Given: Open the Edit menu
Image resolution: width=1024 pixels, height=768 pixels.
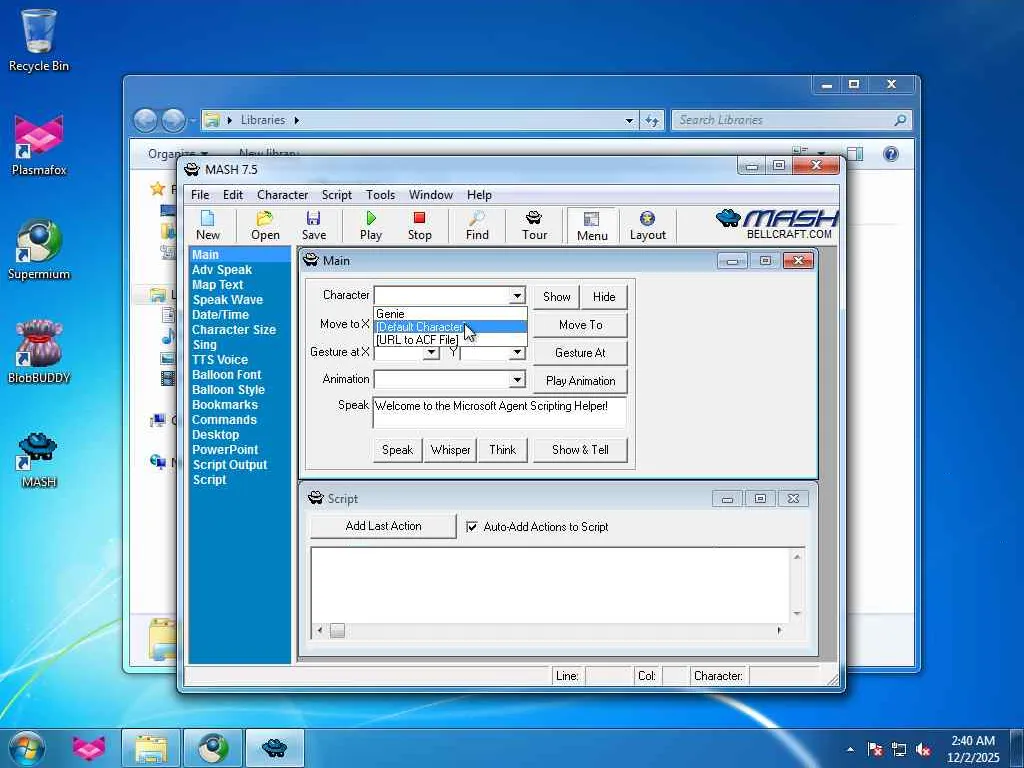Looking at the screenshot, I should [232, 195].
